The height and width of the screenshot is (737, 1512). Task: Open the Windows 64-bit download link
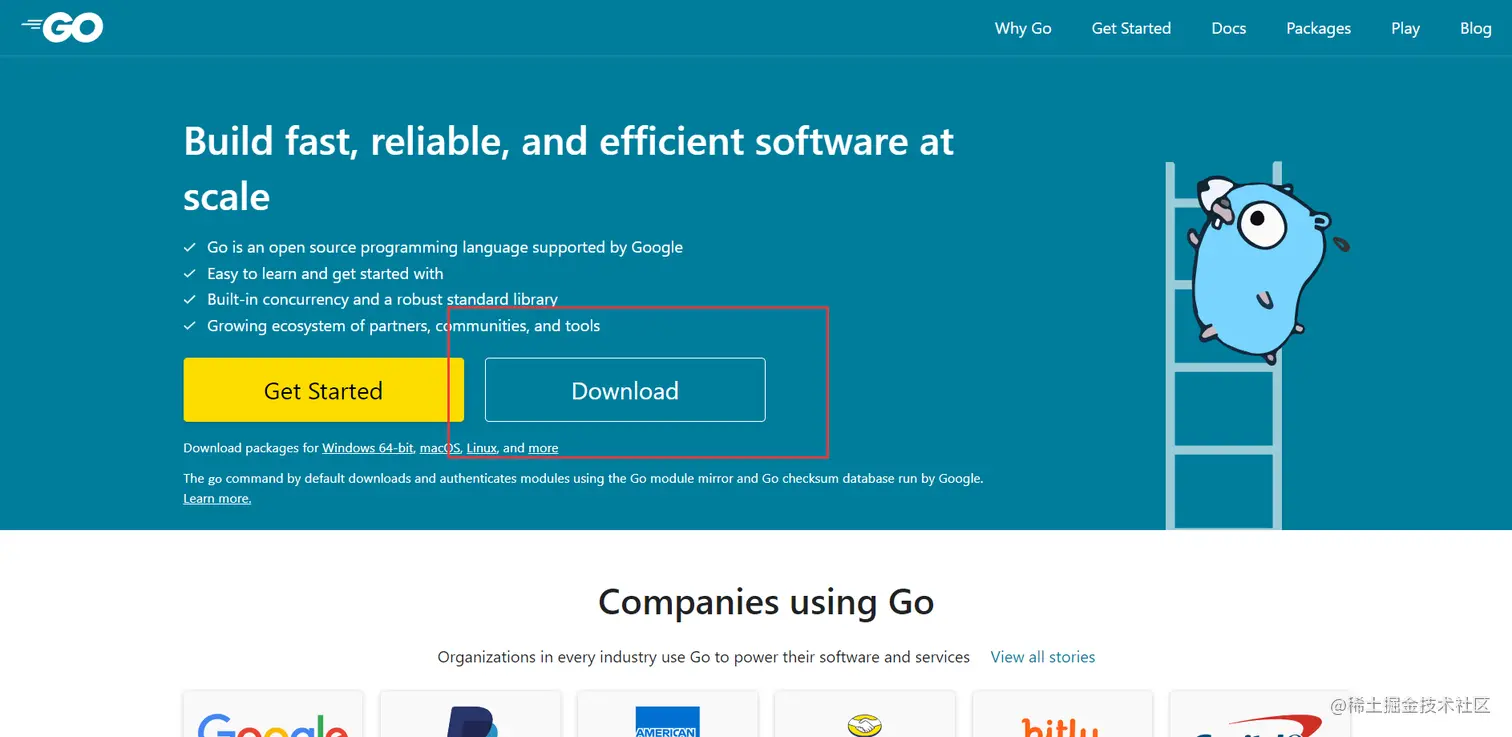pyautogui.click(x=367, y=448)
